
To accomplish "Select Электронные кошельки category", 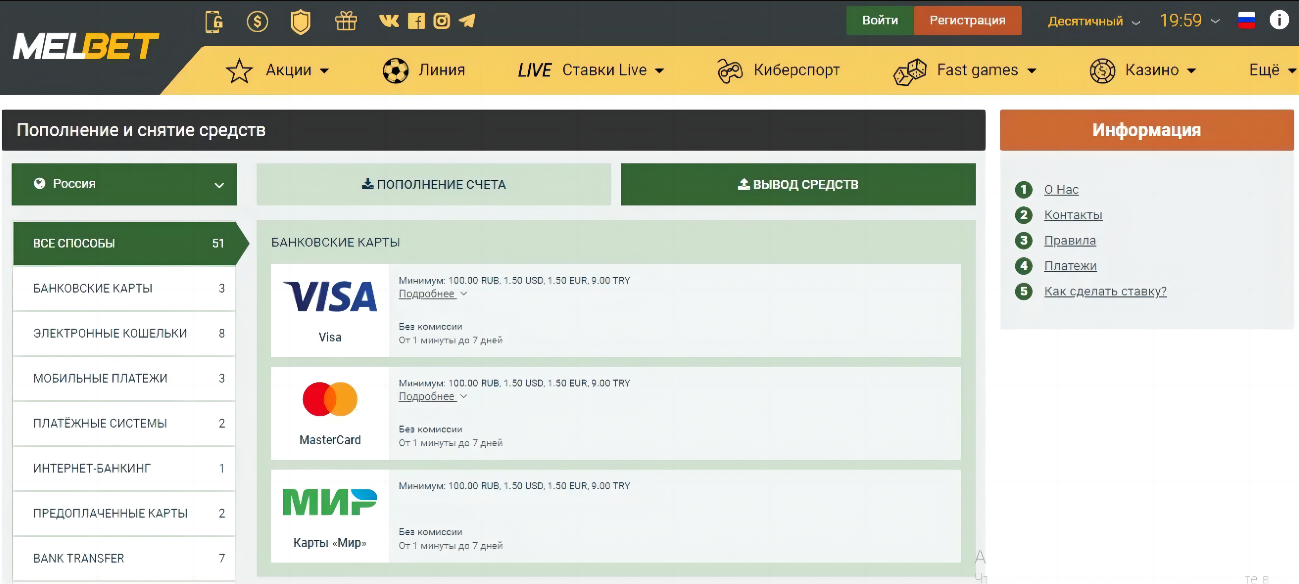I will click(x=124, y=333).
